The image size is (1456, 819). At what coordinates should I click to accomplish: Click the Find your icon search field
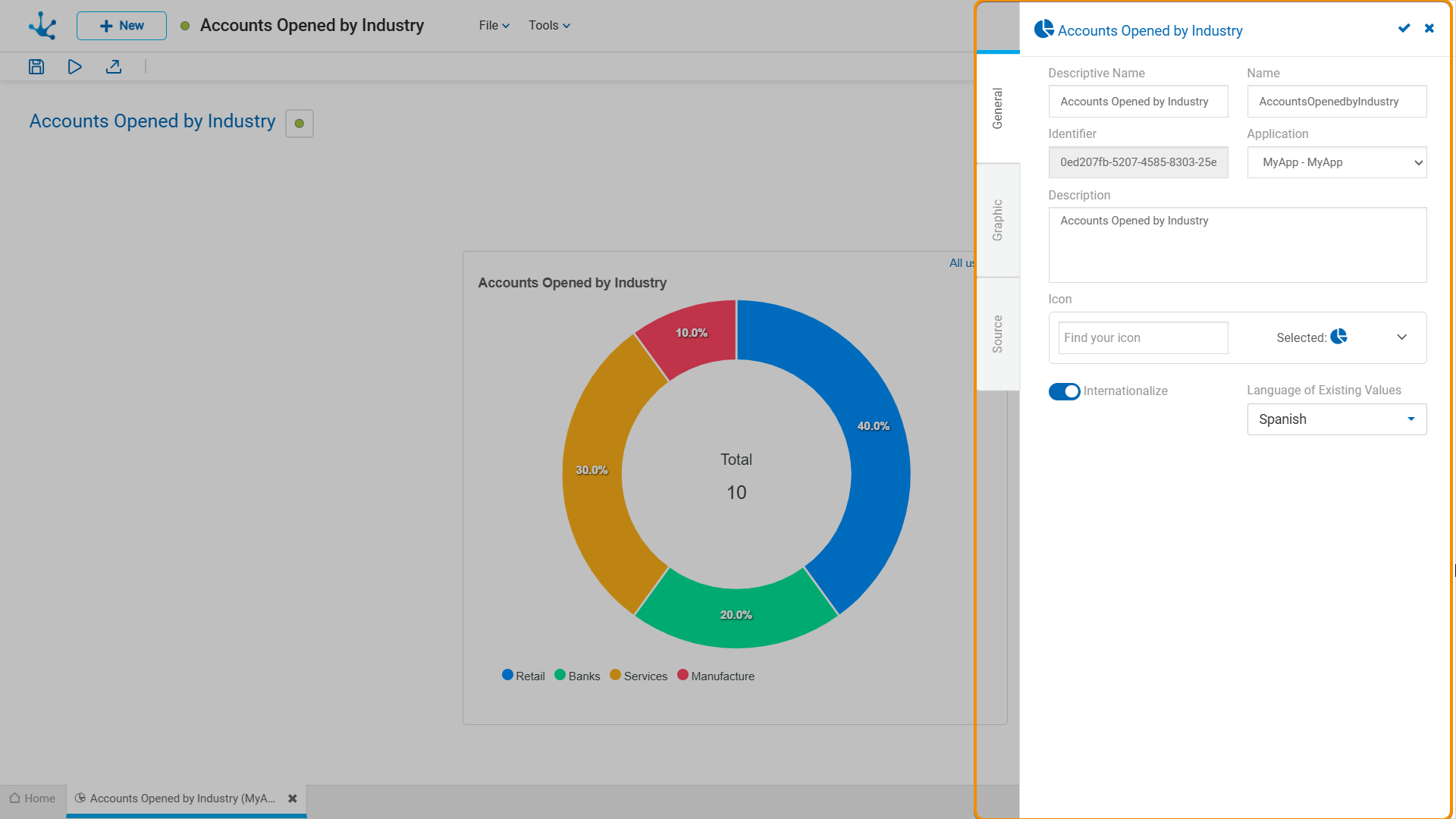tap(1143, 338)
